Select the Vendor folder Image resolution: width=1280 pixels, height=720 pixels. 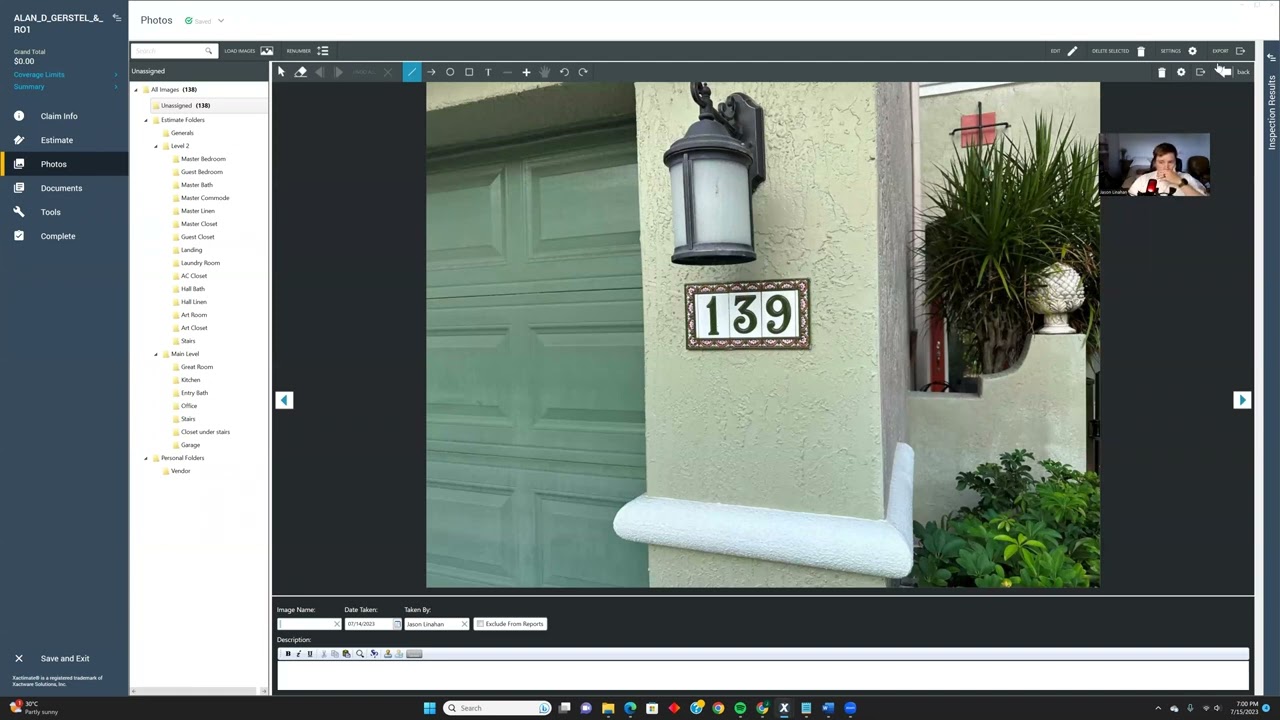pyautogui.click(x=180, y=471)
